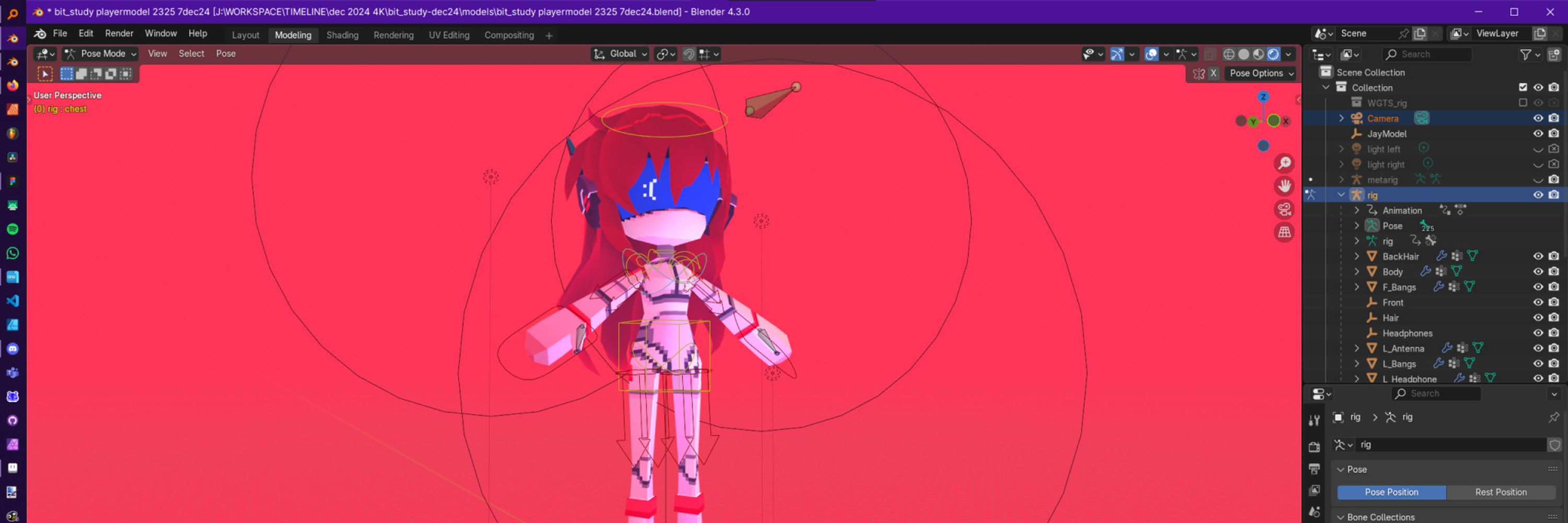This screenshot has height=523, width=1568.
Task: Expand the metarig tree item
Action: (x=1341, y=179)
